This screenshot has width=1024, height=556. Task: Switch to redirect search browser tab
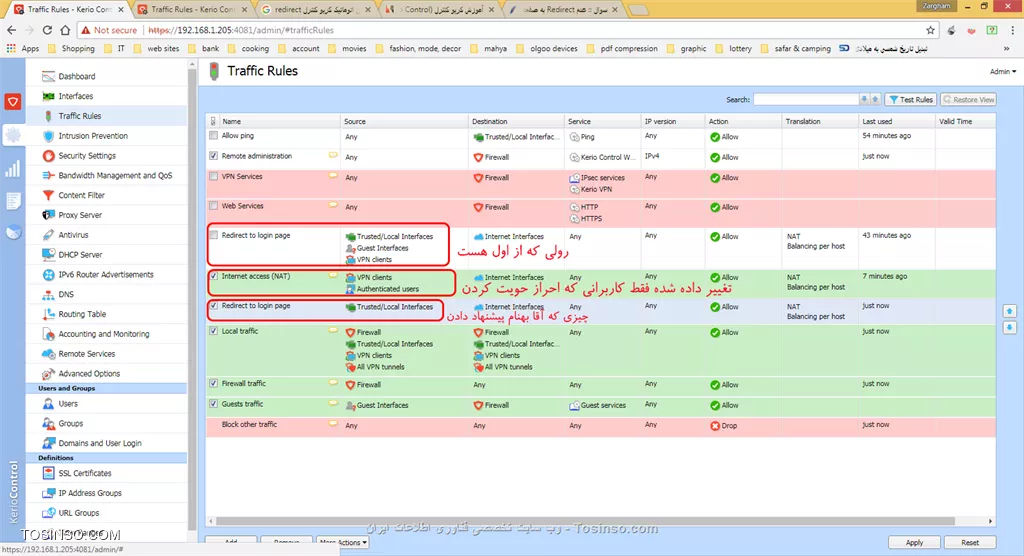pos(315,10)
